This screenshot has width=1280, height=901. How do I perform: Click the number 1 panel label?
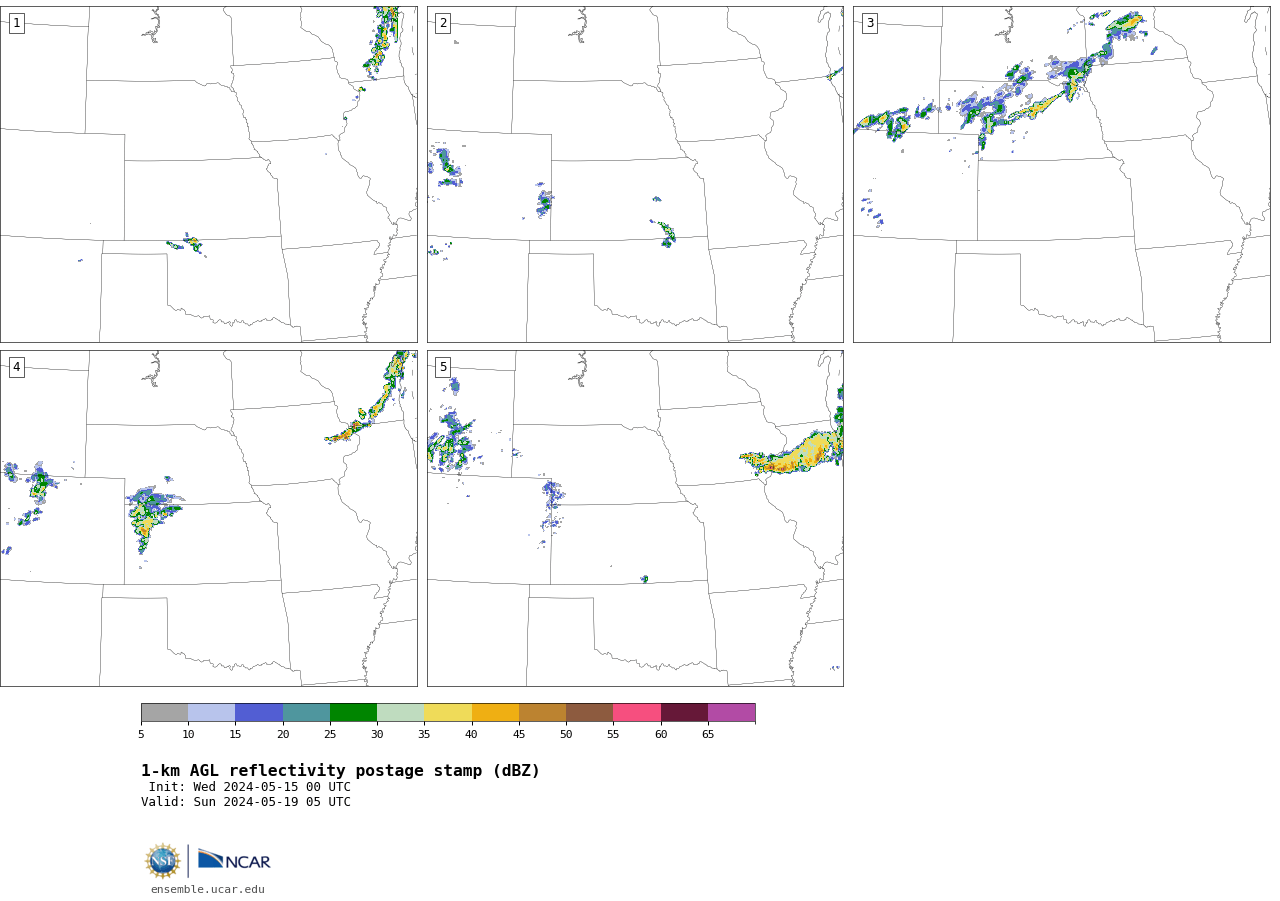[x=16, y=23]
